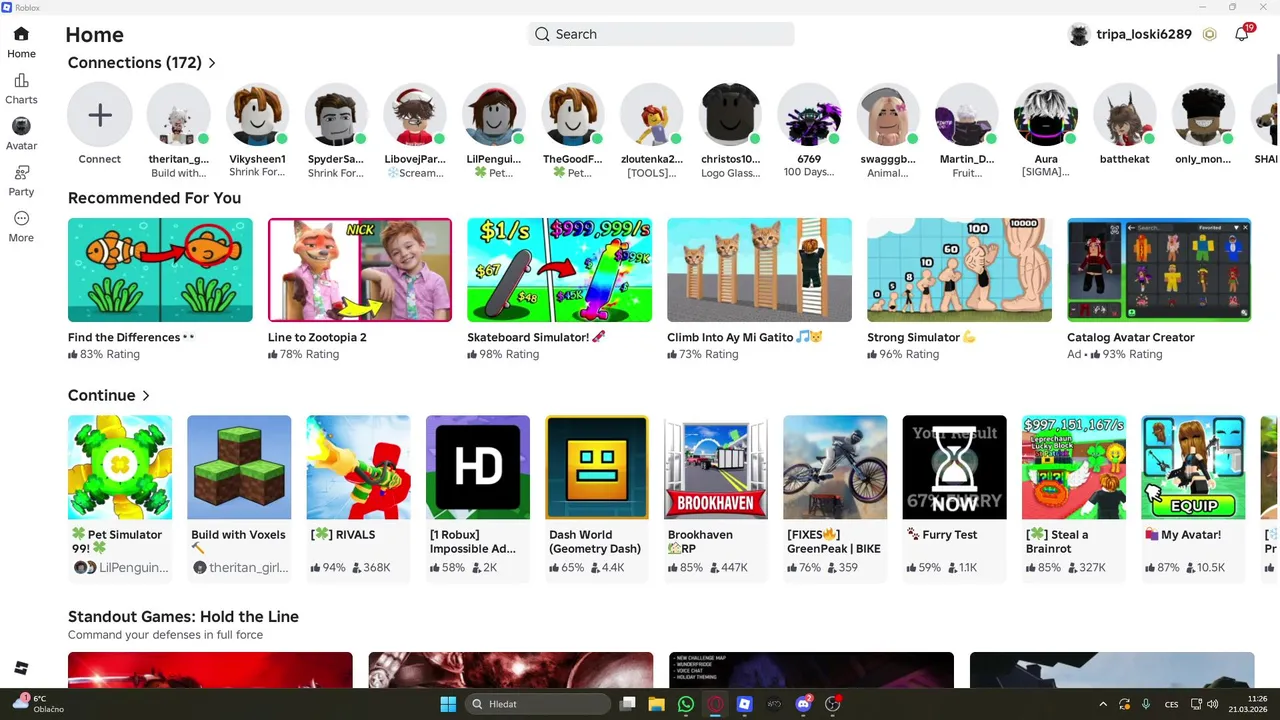Open LibovejPar... connection avatar
This screenshot has width=1280, height=720.
[x=415, y=114]
